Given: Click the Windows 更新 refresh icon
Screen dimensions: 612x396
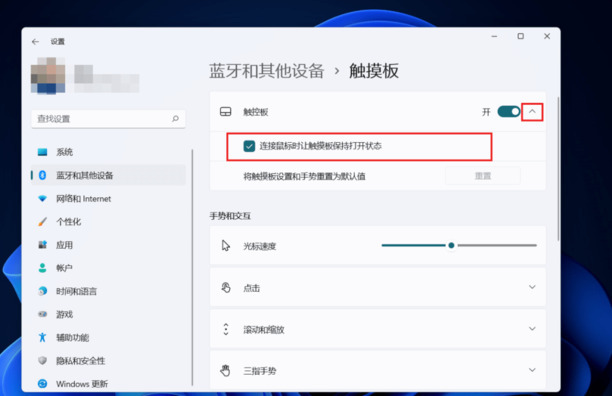Looking at the screenshot, I should click(x=43, y=384).
